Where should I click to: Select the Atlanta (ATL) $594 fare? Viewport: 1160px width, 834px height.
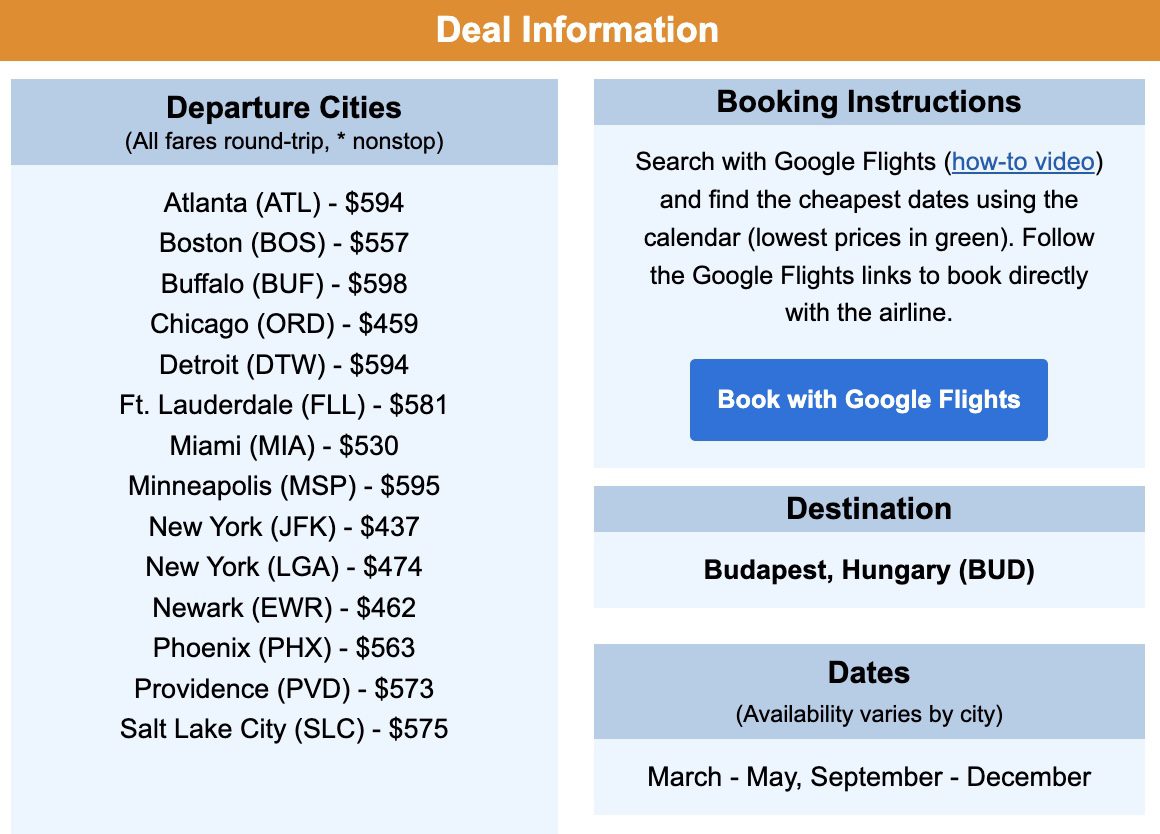[283, 203]
